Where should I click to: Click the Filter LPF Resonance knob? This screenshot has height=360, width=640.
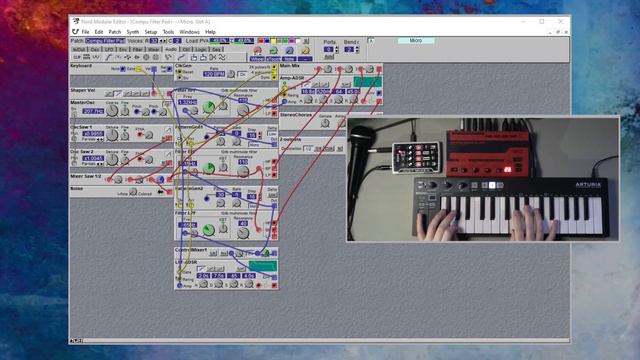coord(243,233)
